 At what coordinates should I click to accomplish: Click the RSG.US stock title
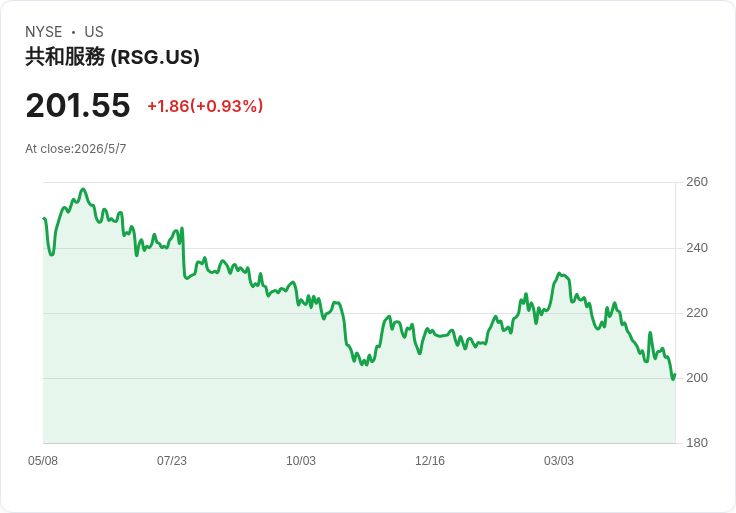click(112, 57)
